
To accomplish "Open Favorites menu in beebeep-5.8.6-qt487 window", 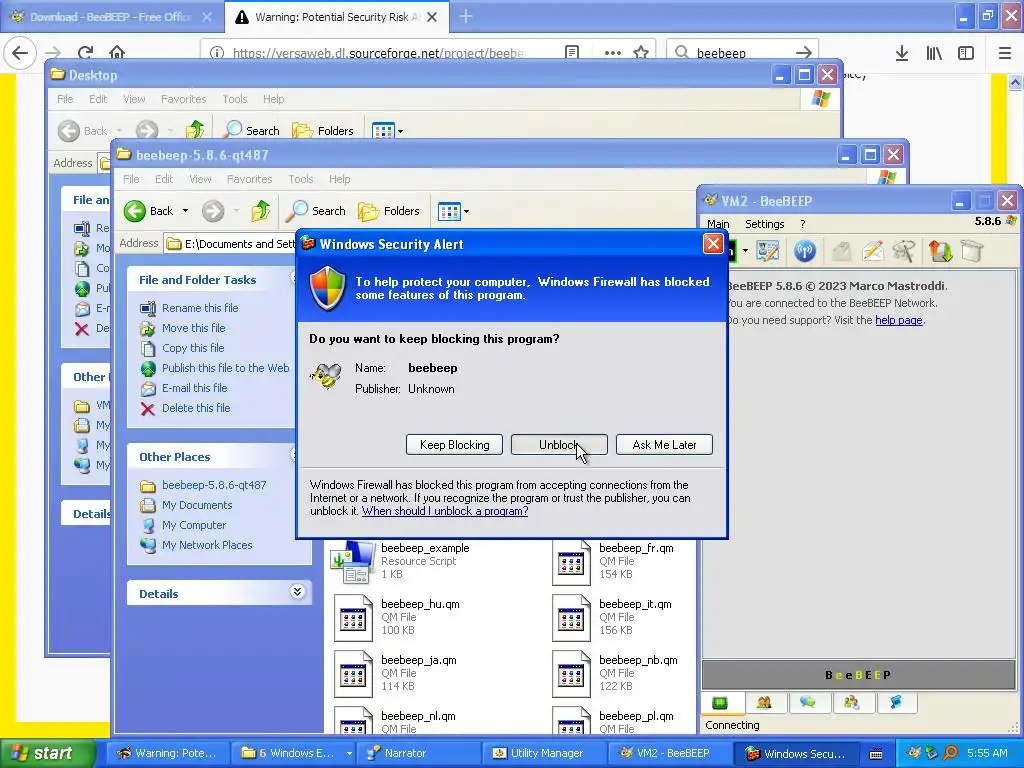I will click(x=249, y=179).
